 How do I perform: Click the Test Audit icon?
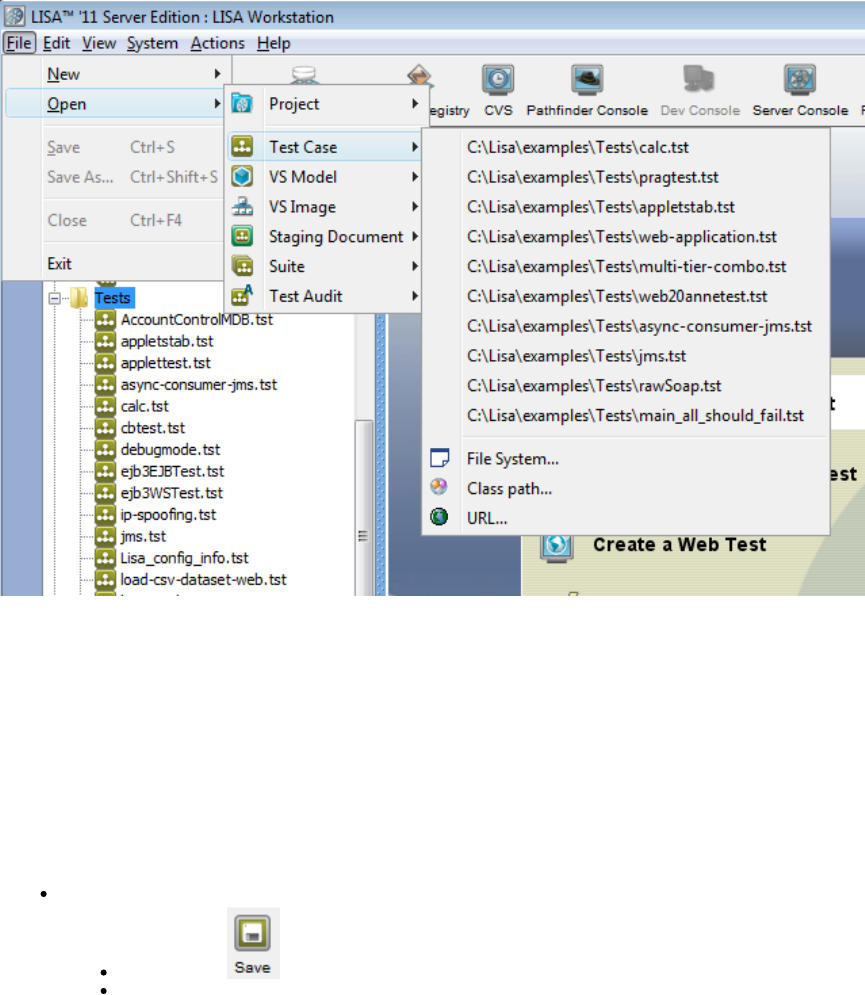(242, 296)
